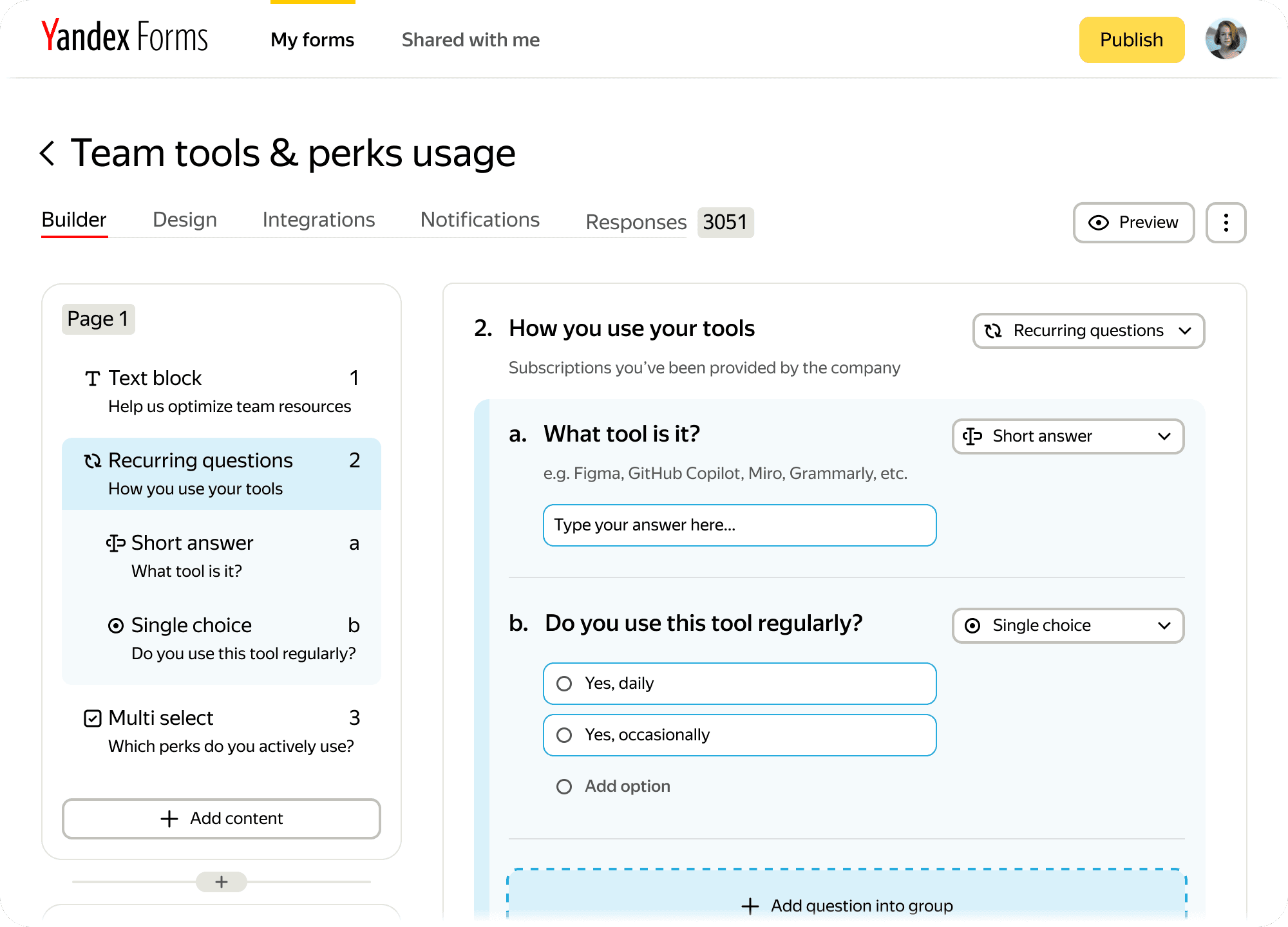Click the plus icon below Page 1 panel
Screen dimensions: 1288x927
tap(222, 882)
